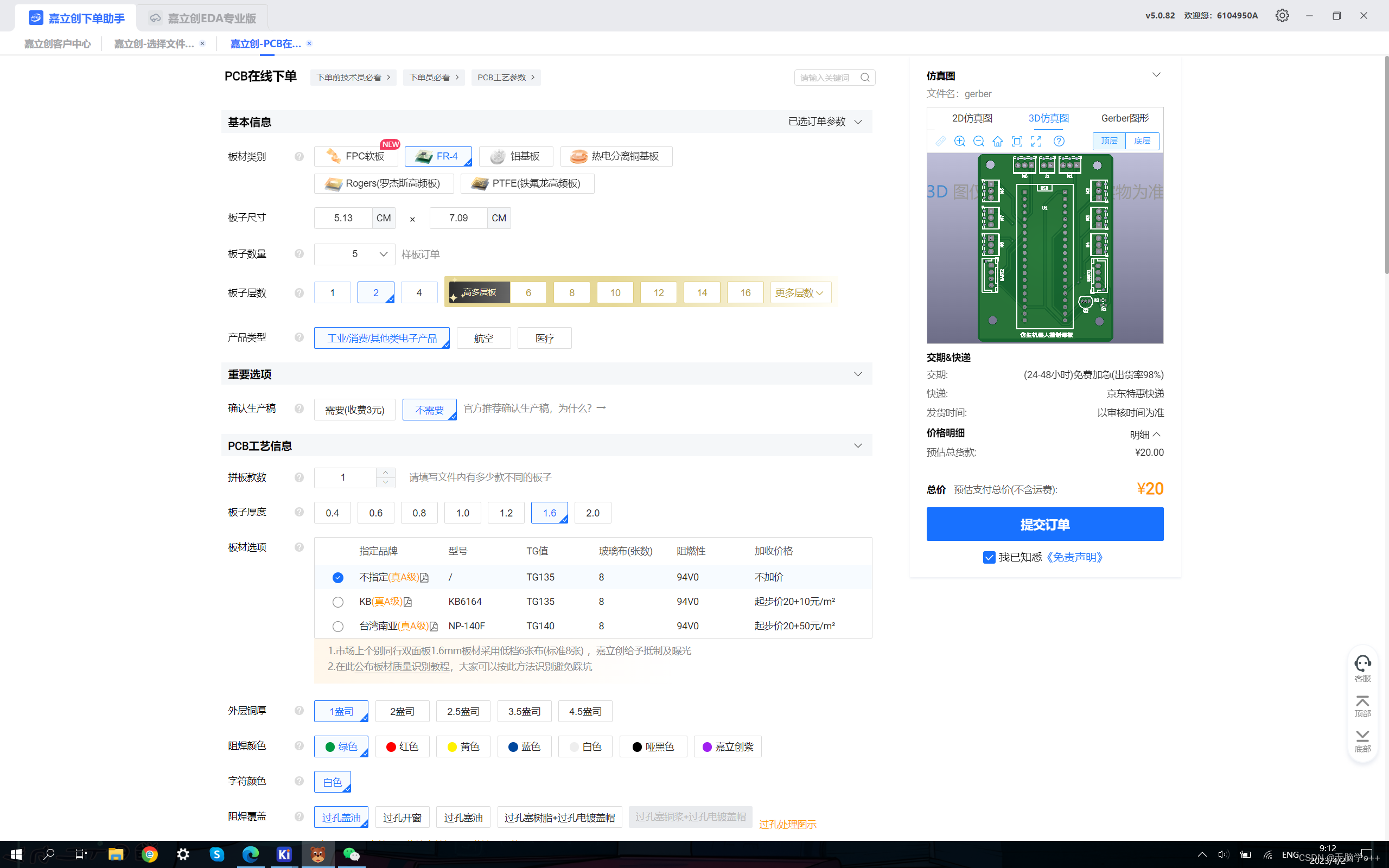Select 2盎司 outer copper thickness
This screenshot has height=868, width=1389.
(x=403, y=711)
